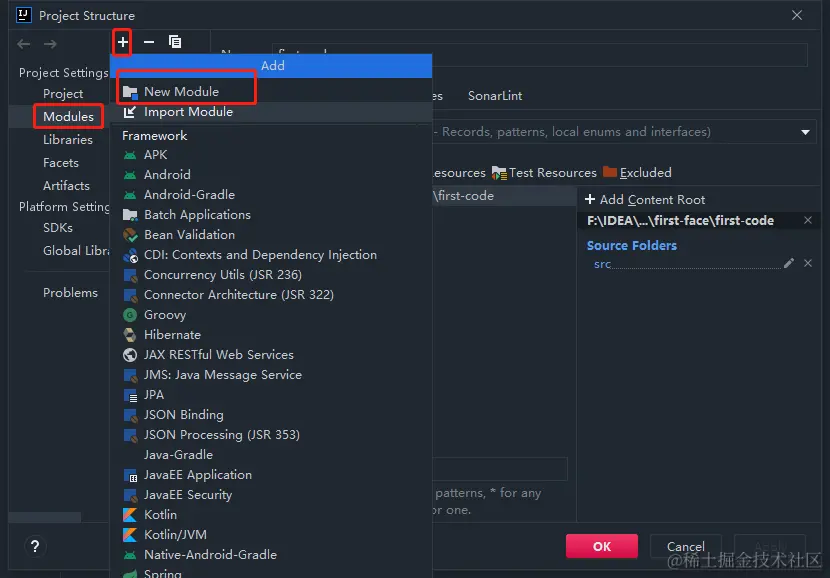Click the Hibernate framework icon
The image size is (830, 578).
130,335
